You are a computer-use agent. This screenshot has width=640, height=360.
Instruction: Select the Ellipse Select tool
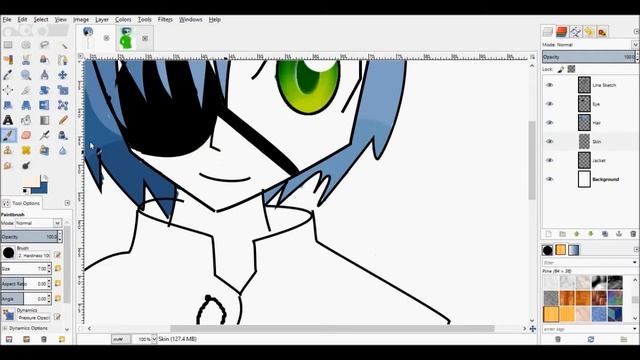coord(26,45)
